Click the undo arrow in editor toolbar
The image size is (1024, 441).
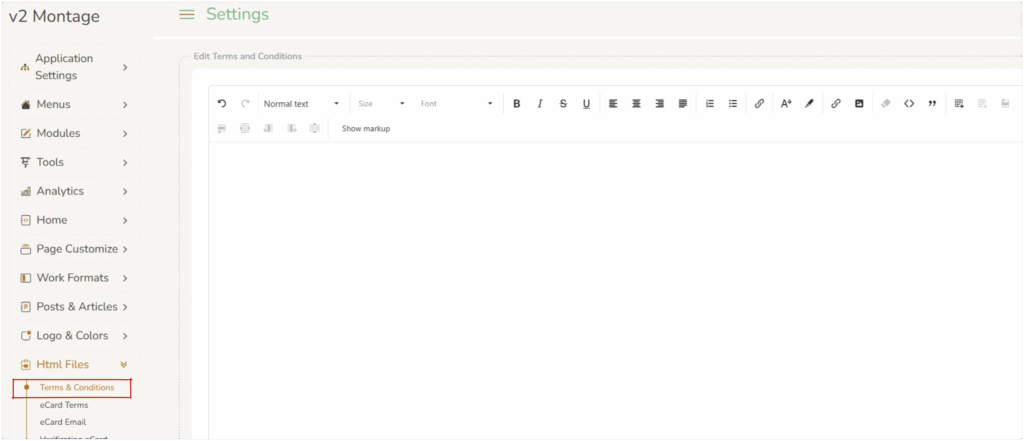(222, 103)
